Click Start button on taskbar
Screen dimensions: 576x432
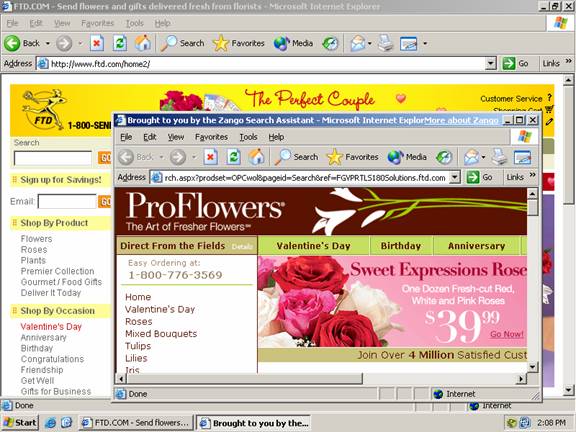[20, 423]
